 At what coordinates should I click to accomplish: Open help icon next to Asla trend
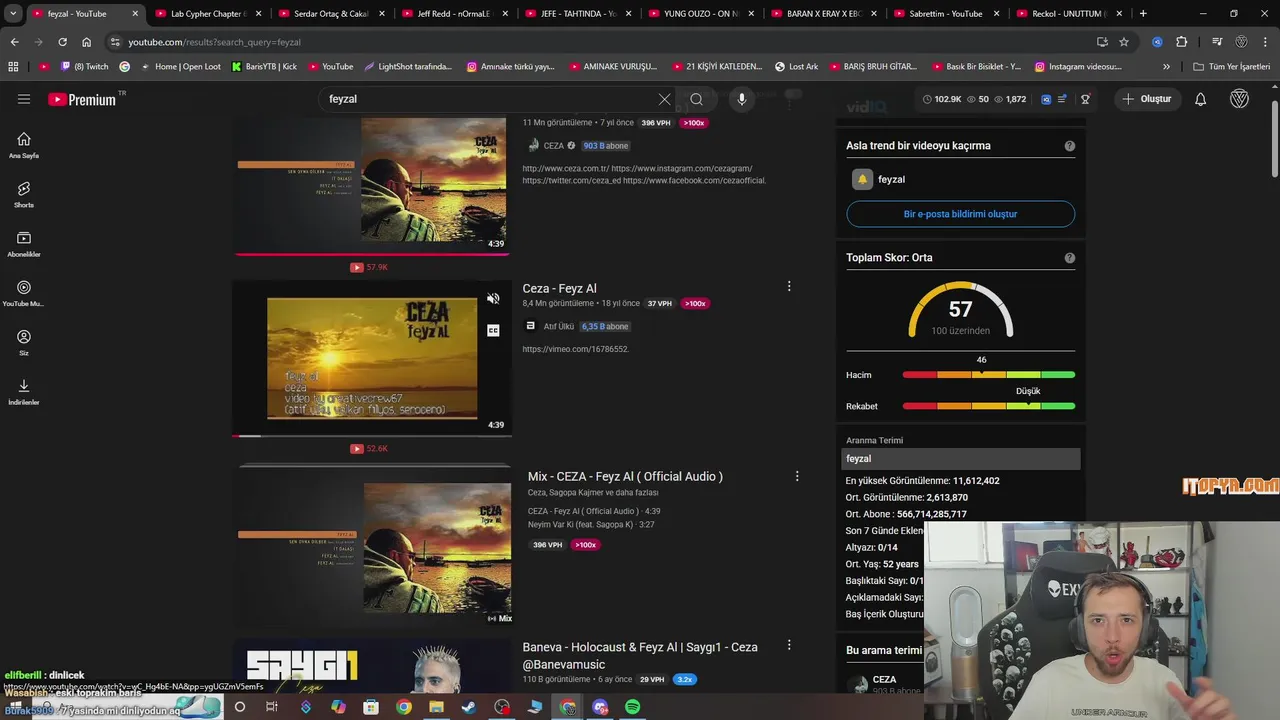coord(1069,146)
